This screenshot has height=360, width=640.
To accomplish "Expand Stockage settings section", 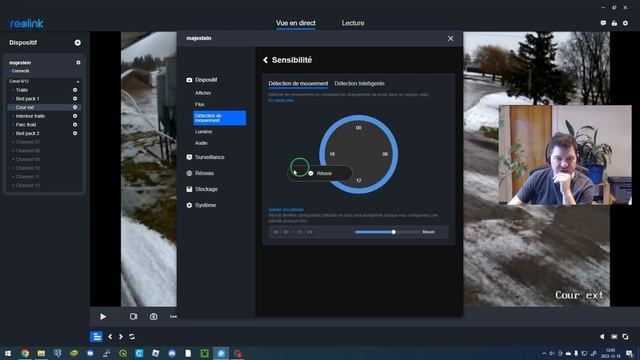I will point(202,189).
